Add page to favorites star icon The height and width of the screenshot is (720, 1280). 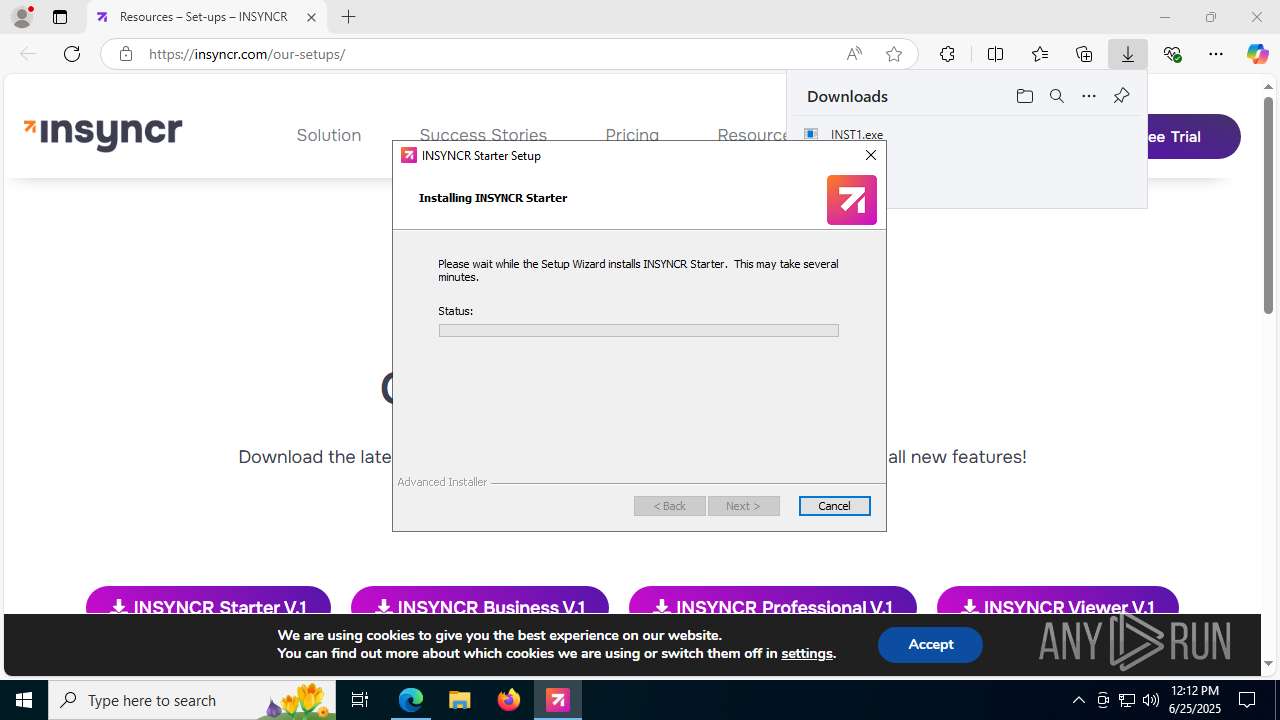[894, 54]
